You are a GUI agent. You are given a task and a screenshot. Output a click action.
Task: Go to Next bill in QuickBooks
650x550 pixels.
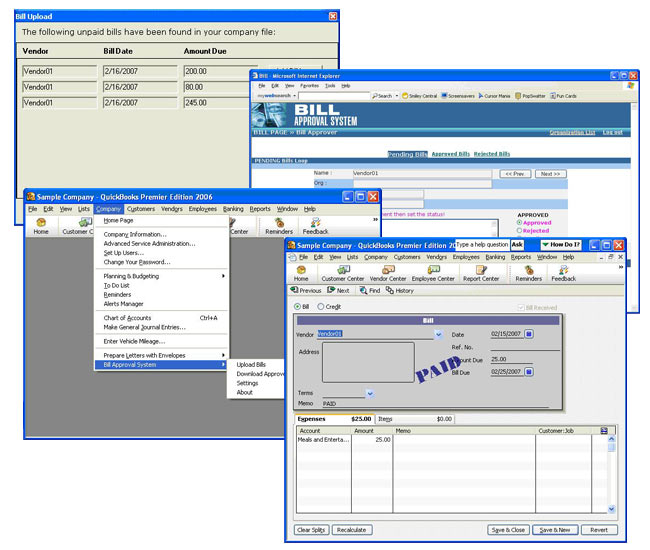pos(338,291)
